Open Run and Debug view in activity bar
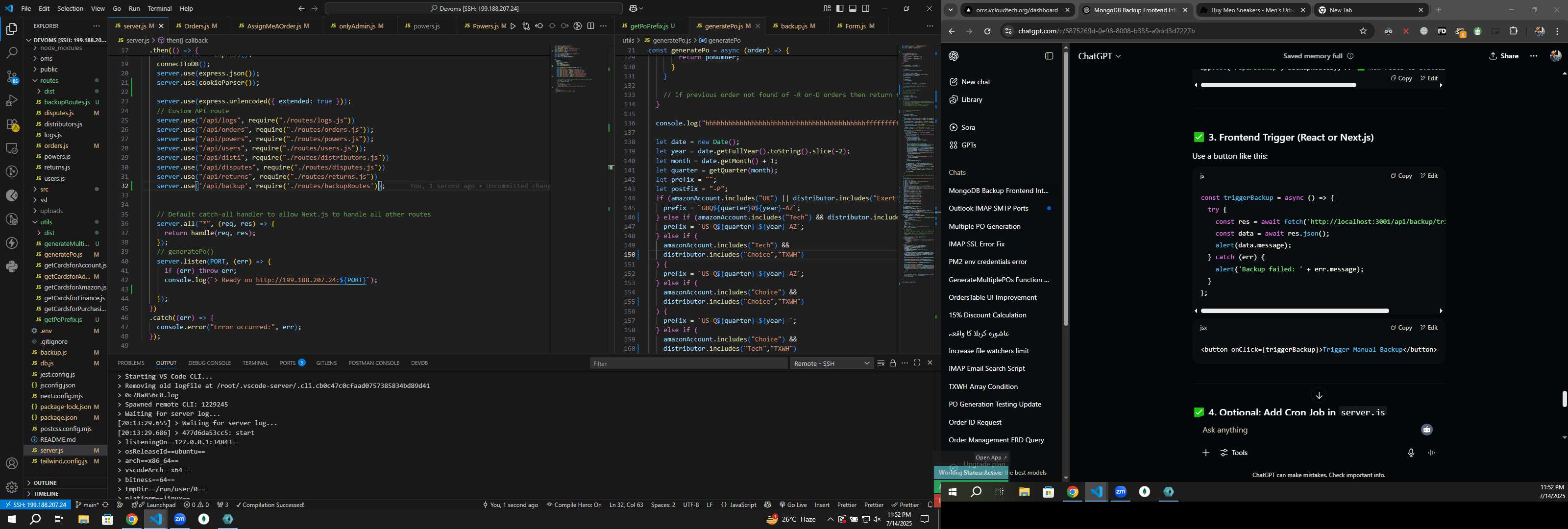The width and height of the screenshot is (1568, 529). [x=12, y=100]
